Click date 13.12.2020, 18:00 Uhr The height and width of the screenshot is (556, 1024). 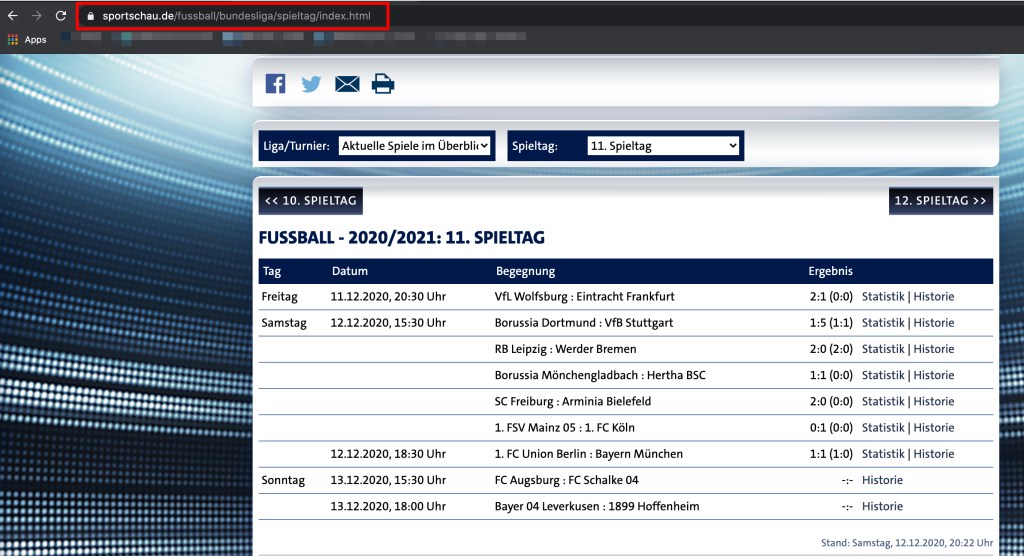[388, 506]
